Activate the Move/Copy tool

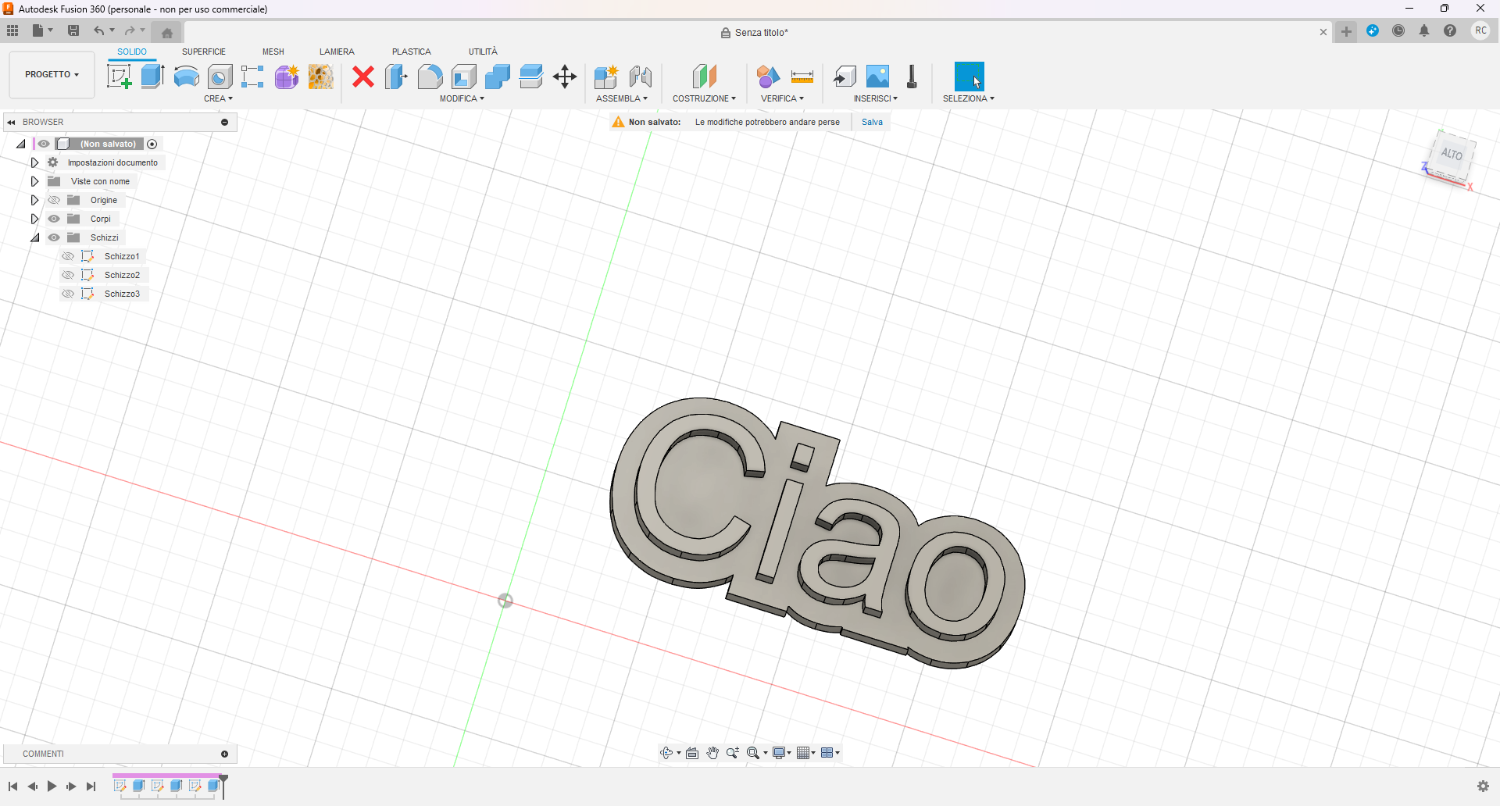(564, 77)
